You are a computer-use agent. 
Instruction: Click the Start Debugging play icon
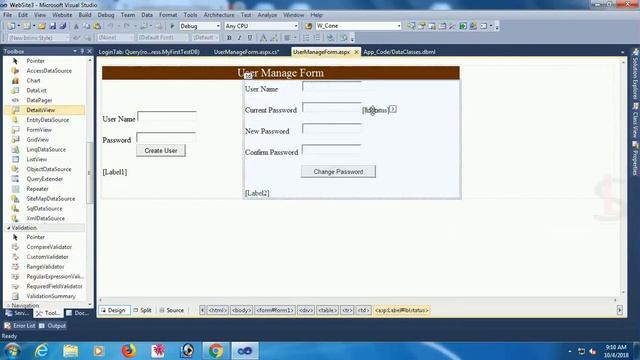[x=172, y=26]
